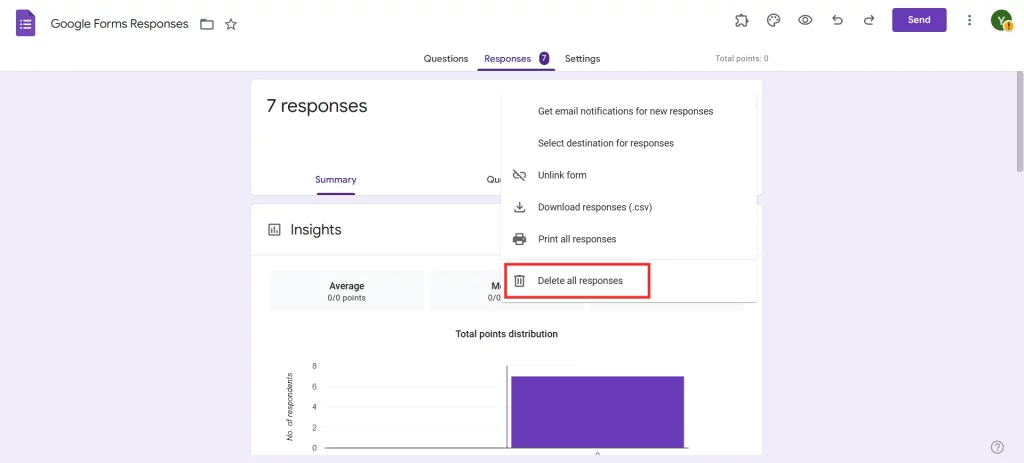Screen dimensions: 1024x463
Task: Open the Settings tab
Action: [583, 59]
